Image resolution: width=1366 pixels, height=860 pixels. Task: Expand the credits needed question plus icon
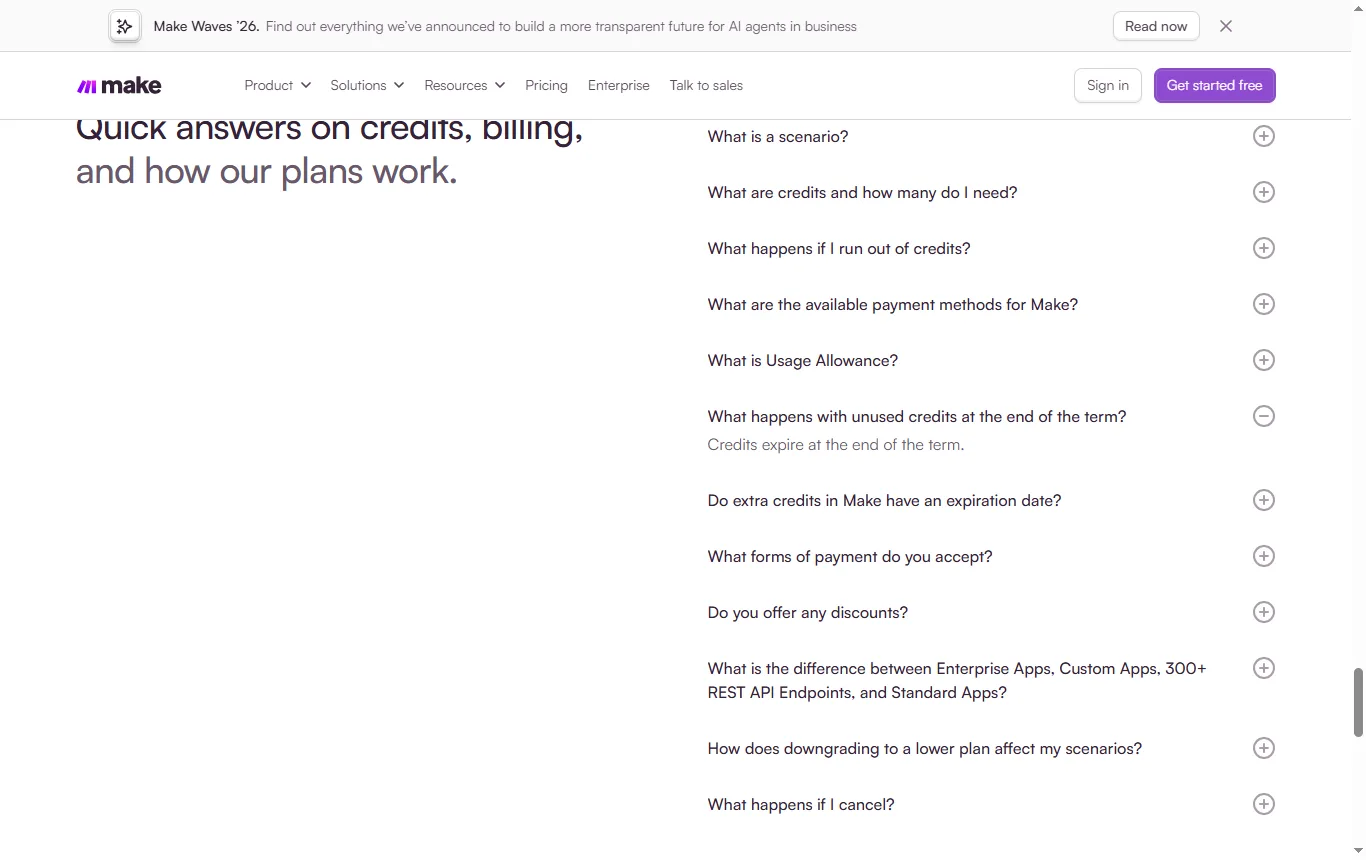tap(1264, 192)
